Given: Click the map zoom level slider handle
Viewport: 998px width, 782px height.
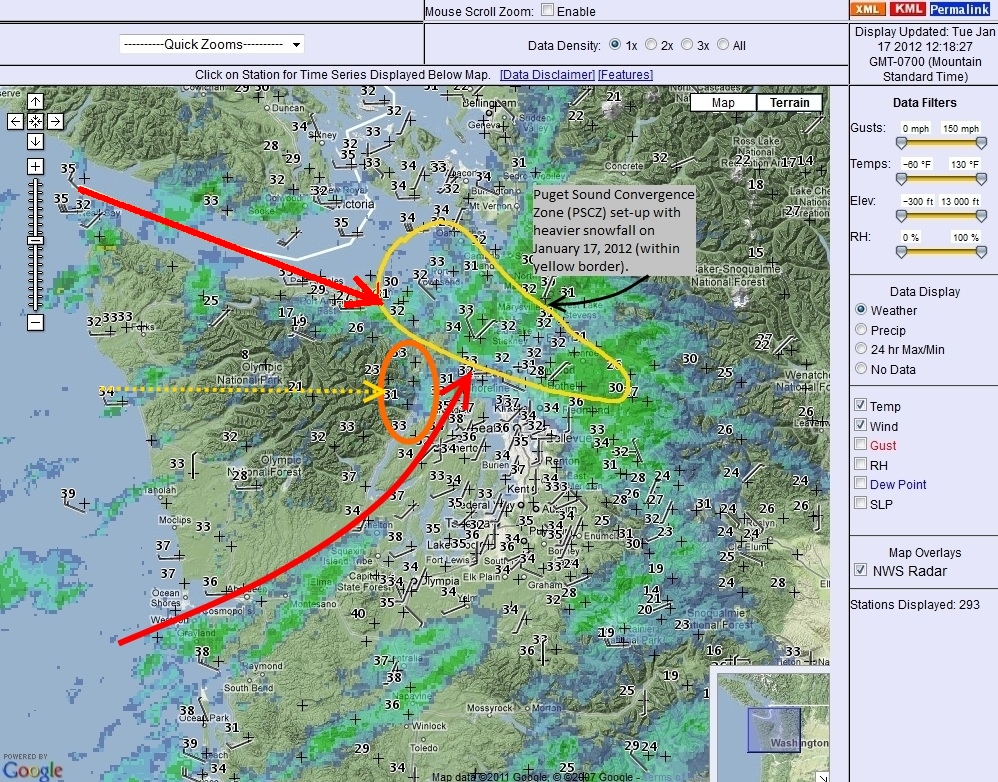Looking at the screenshot, I should pos(35,241).
